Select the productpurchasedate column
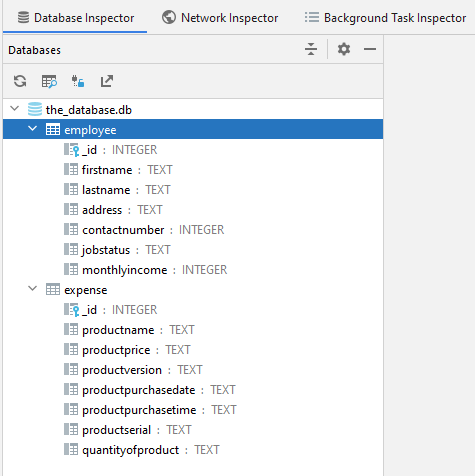This screenshot has height=476, width=475. pyautogui.click(x=150, y=390)
